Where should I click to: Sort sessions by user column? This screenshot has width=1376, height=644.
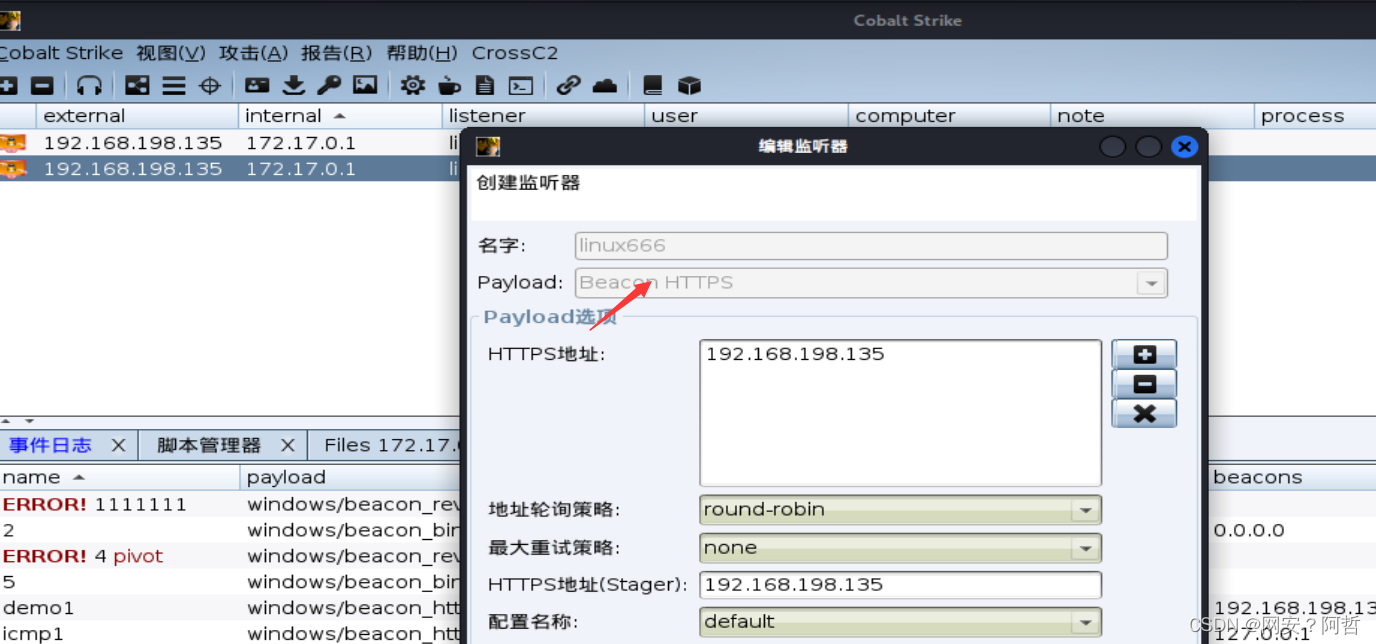746,116
